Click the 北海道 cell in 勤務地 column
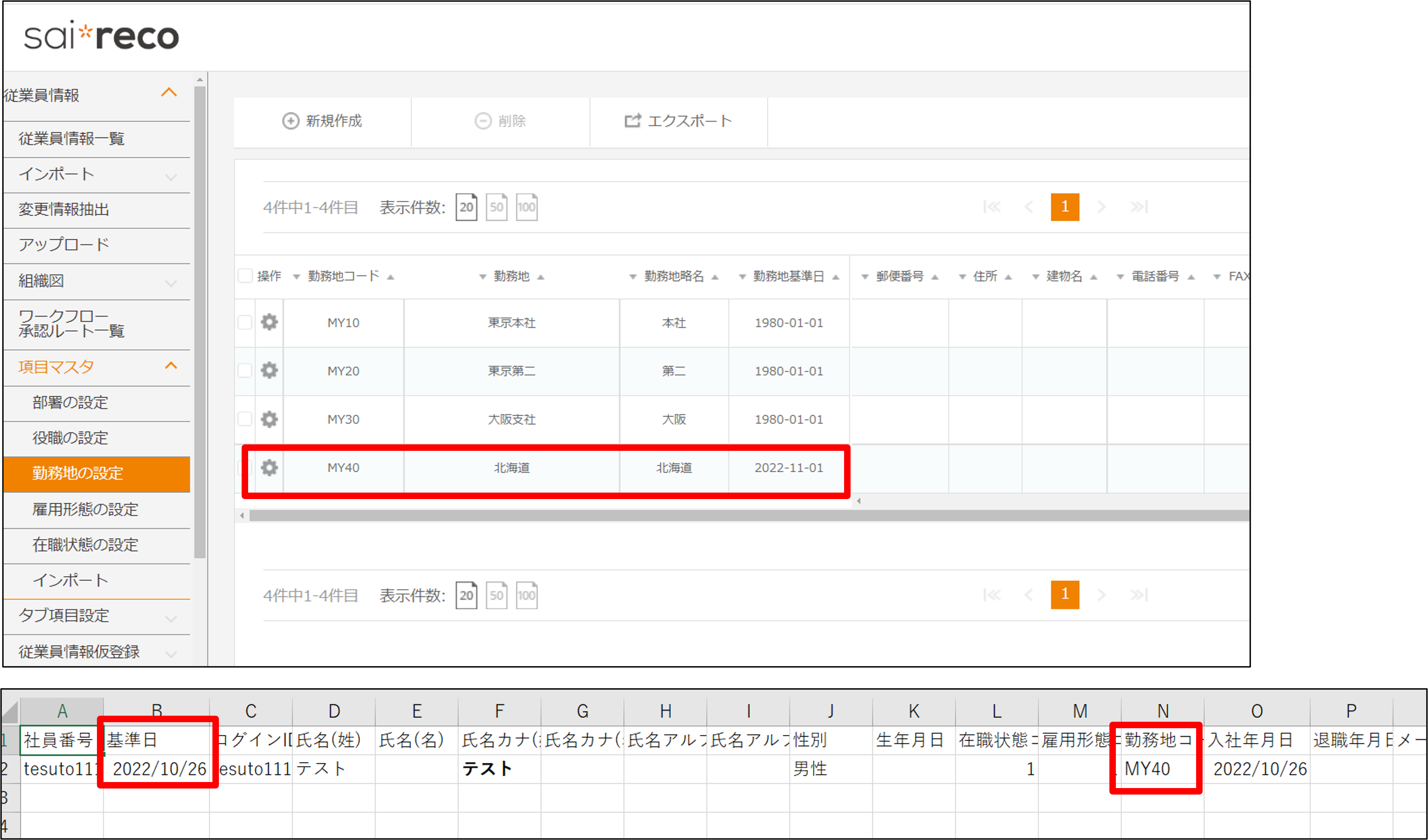Image resolution: width=1428 pixels, height=840 pixels. 512,468
